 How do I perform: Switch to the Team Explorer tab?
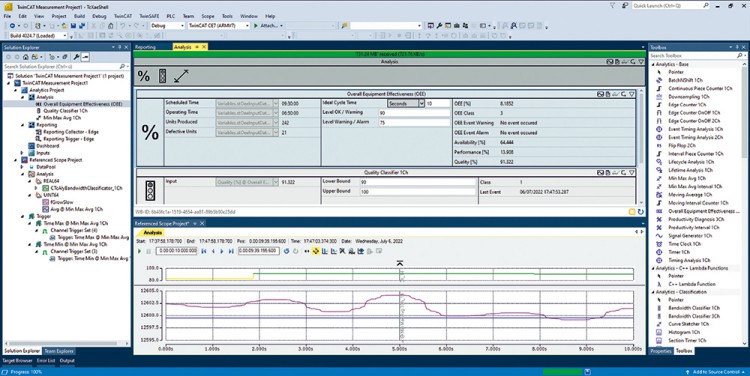pyautogui.click(x=59, y=351)
